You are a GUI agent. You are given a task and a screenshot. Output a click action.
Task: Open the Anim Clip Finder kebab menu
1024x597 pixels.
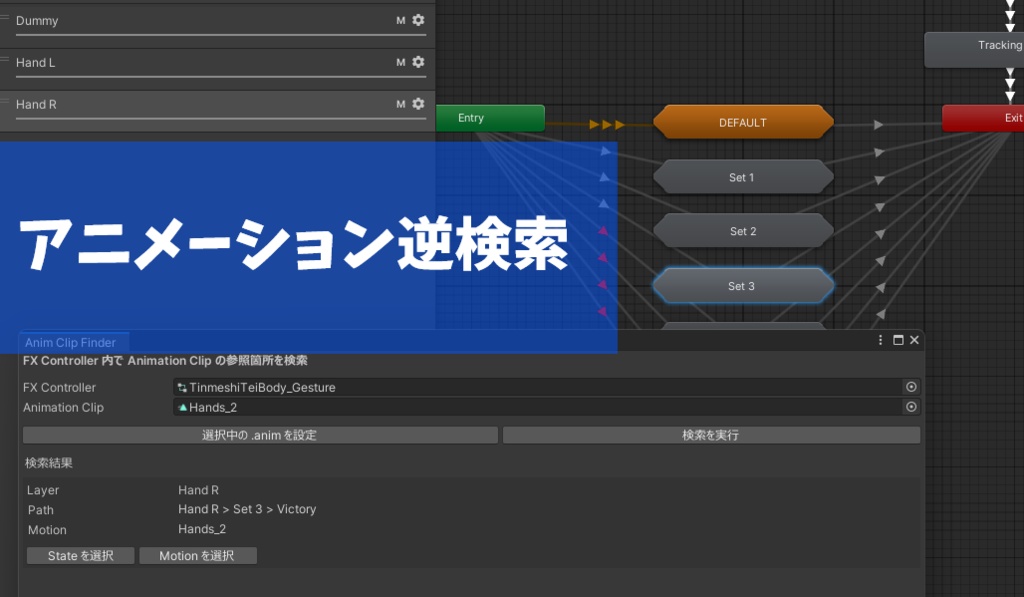tap(879, 340)
